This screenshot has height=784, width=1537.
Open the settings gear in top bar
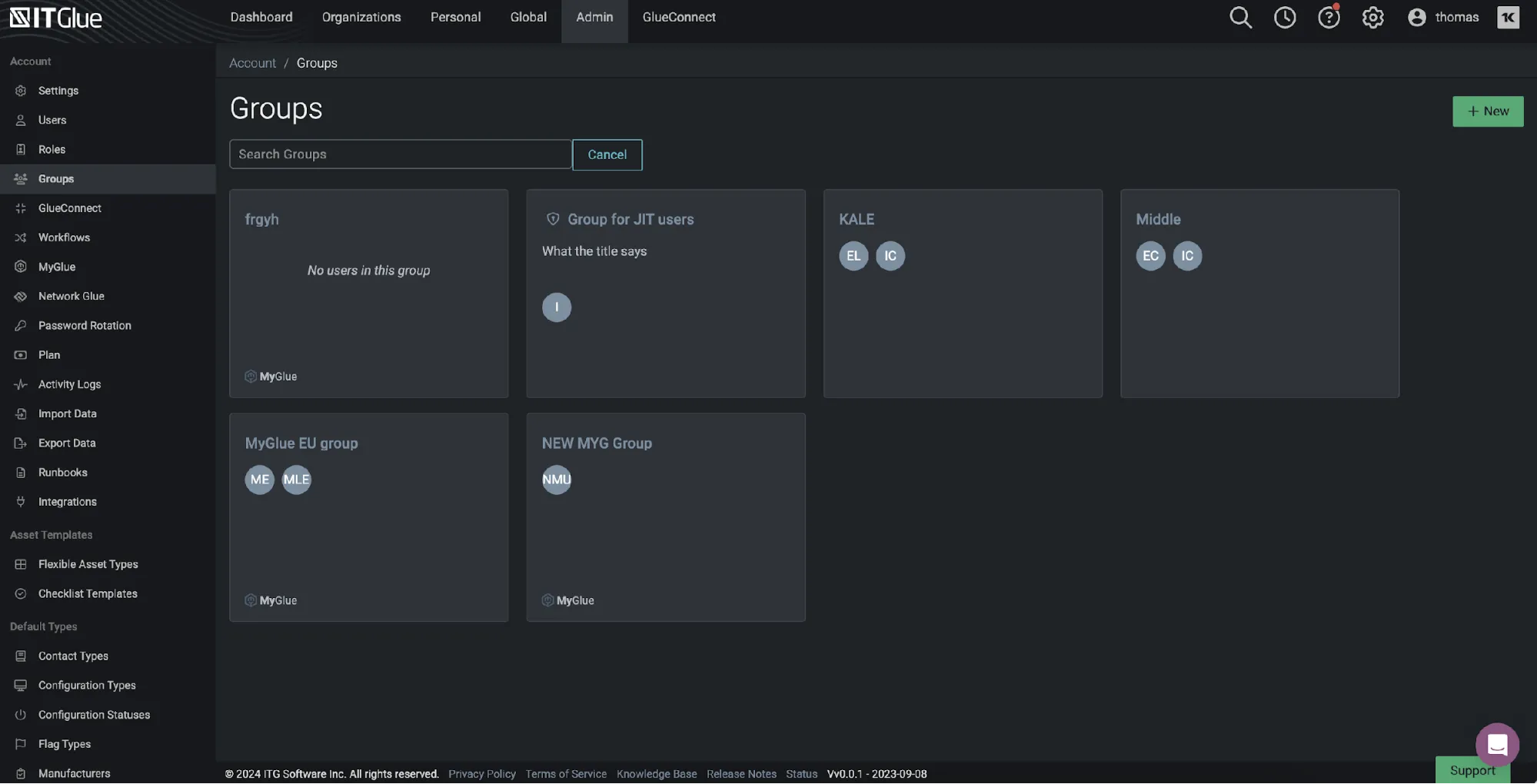click(1372, 18)
